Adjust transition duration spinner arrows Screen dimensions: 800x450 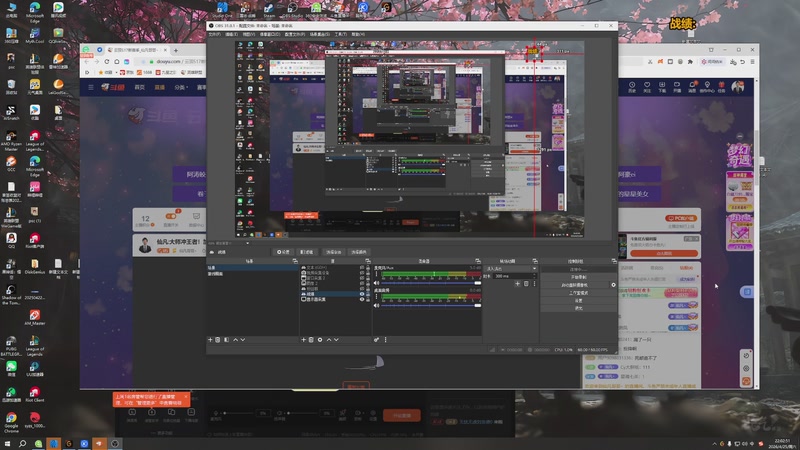[534, 276]
